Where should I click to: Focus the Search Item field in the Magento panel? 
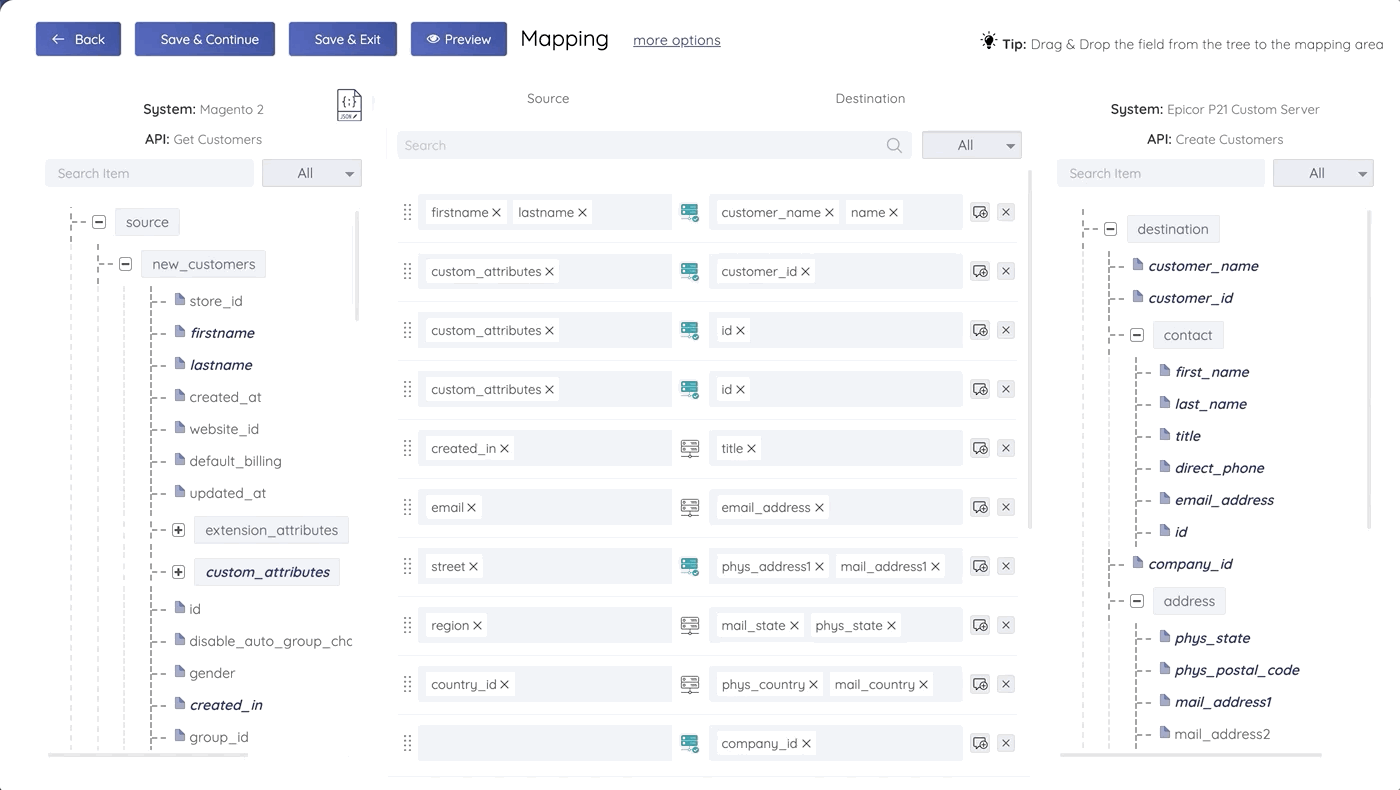coord(149,173)
